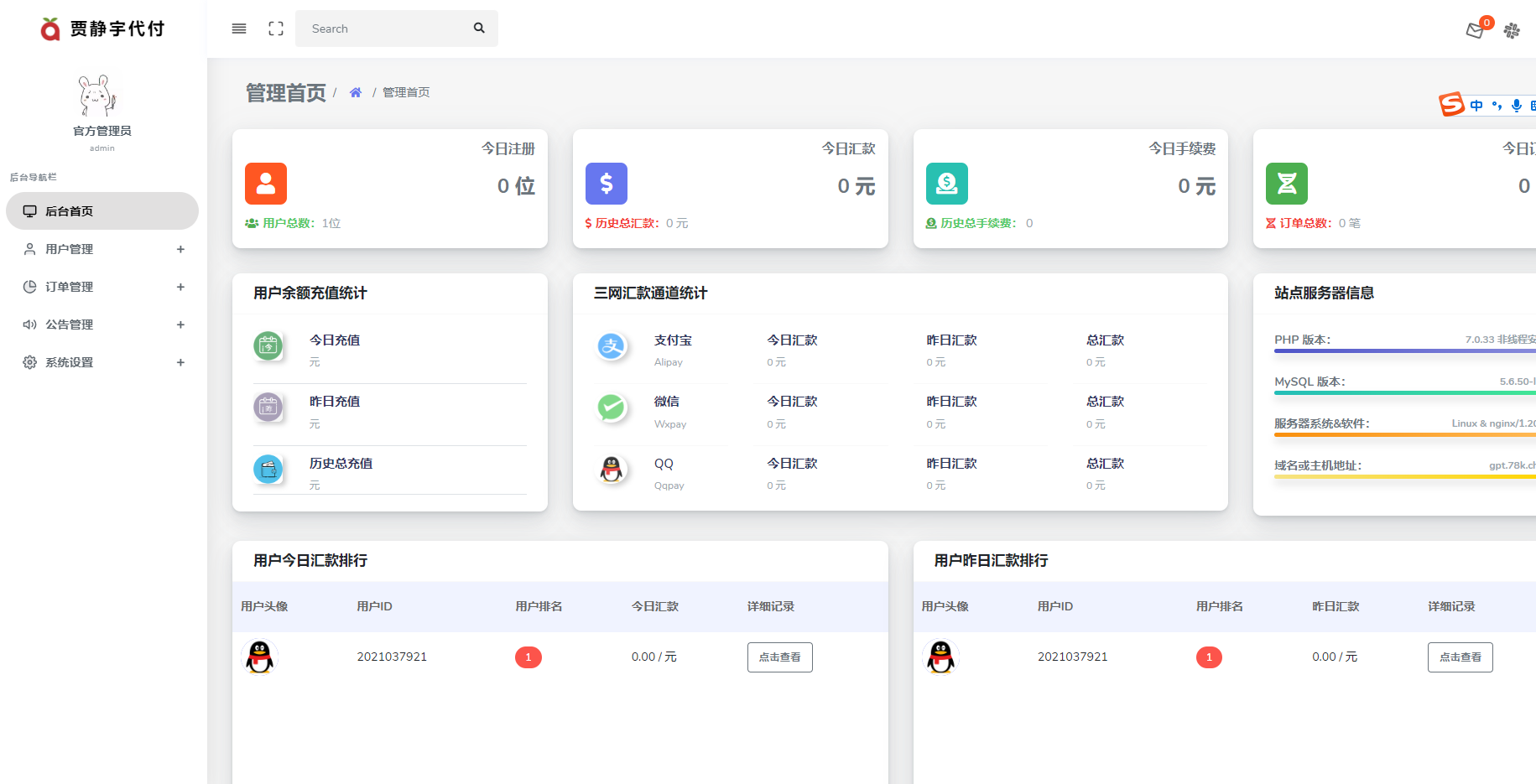Image resolution: width=1536 pixels, height=784 pixels.
Task: Click the purple dollar icon in 今日汇款 card
Action: coord(607,184)
